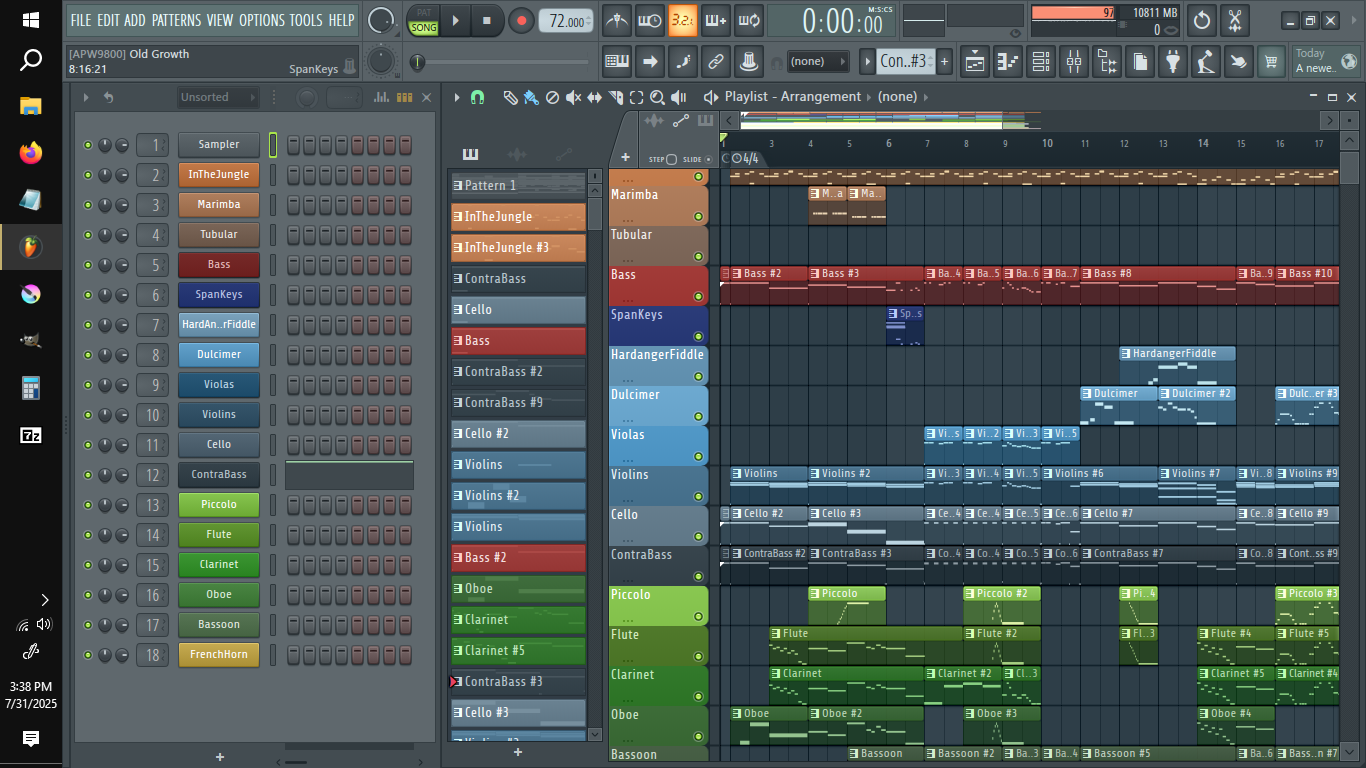The image size is (1366, 768).
Task: Toggle the playlist snap magnet icon
Action: pyautogui.click(x=477, y=97)
